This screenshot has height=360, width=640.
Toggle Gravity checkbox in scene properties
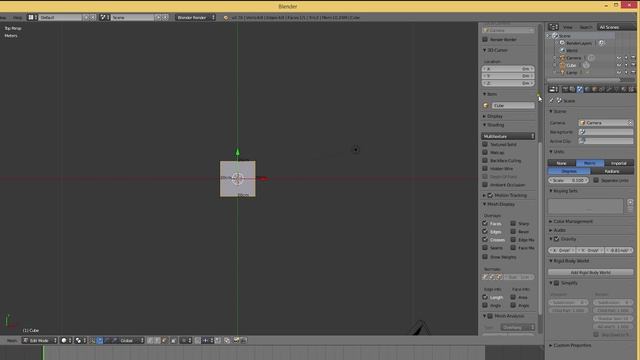(x=556, y=239)
